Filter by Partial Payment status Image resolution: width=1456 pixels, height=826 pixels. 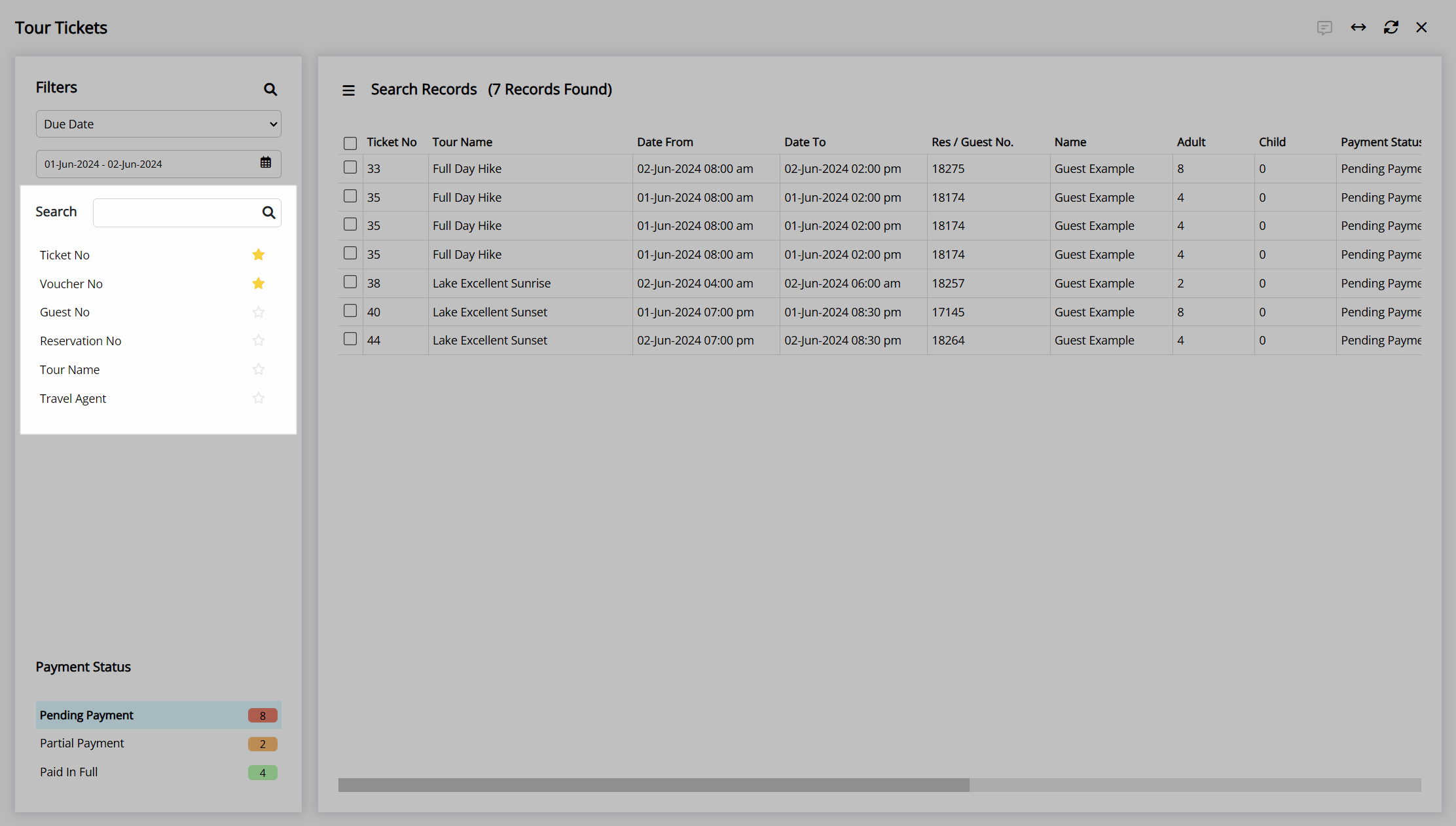[x=158, y=743]
